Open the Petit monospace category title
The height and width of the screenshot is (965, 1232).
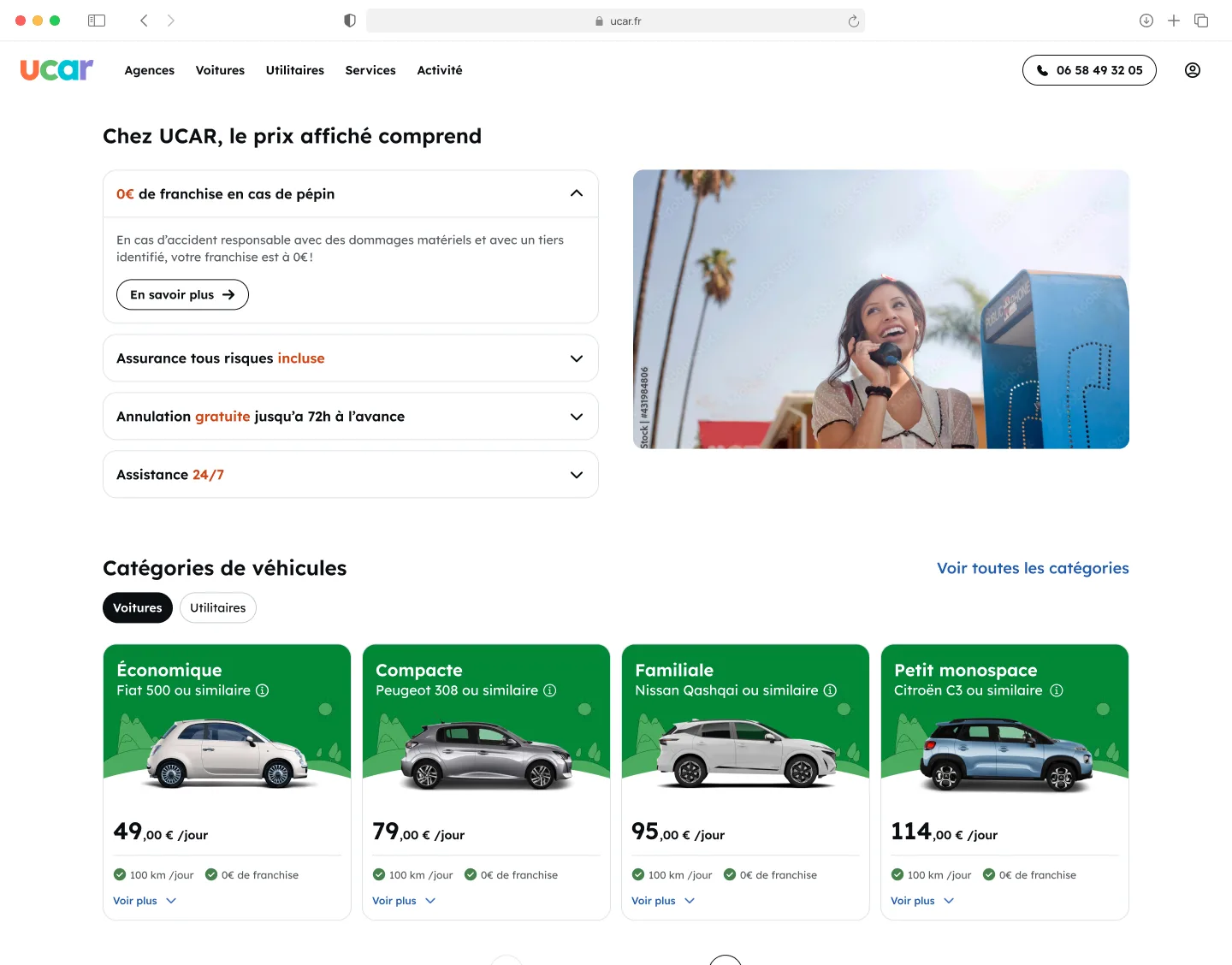(x=966, y=670)
